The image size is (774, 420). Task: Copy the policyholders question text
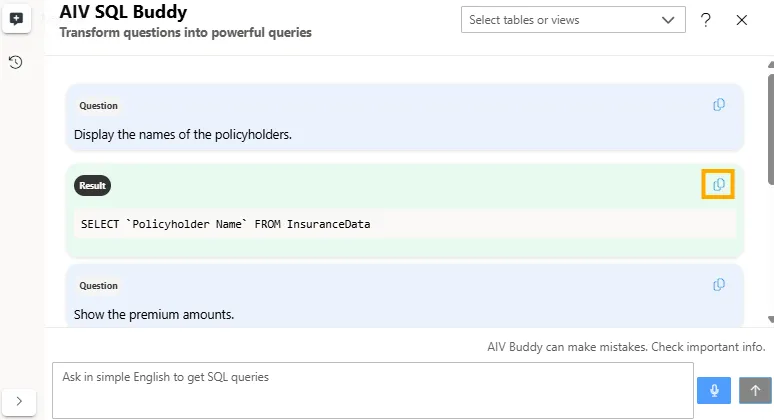tap(718, 105)
